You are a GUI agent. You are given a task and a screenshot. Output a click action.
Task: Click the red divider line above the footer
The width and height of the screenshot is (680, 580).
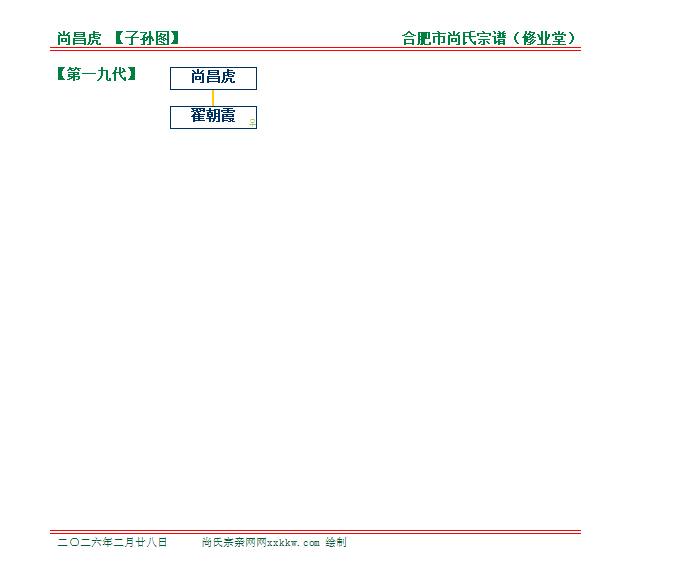(x=315, y=531)
